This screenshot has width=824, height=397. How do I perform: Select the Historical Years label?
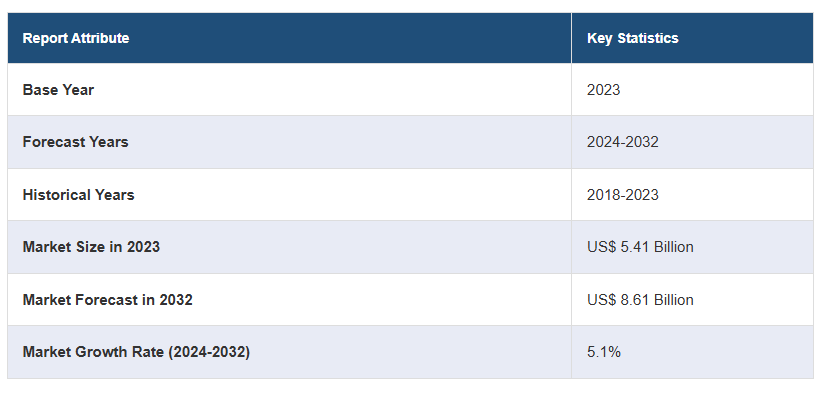(78, 195)
